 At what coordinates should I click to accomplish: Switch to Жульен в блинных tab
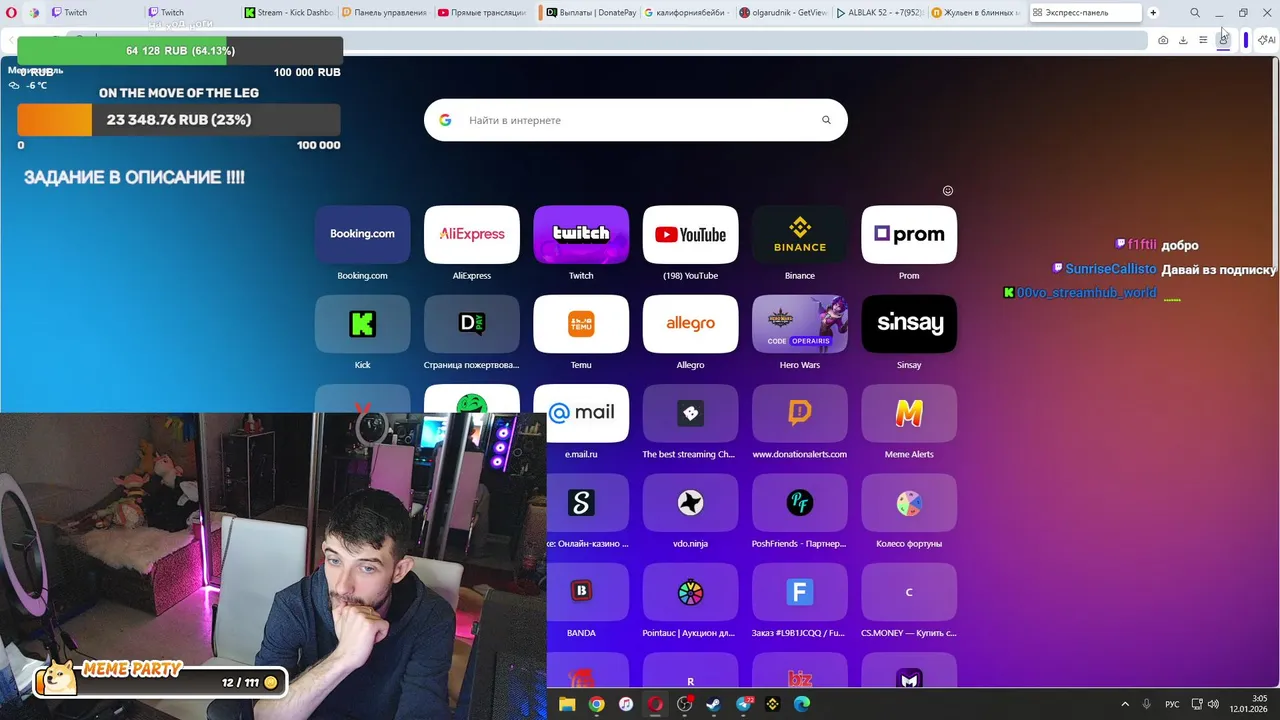pos(976,13)
